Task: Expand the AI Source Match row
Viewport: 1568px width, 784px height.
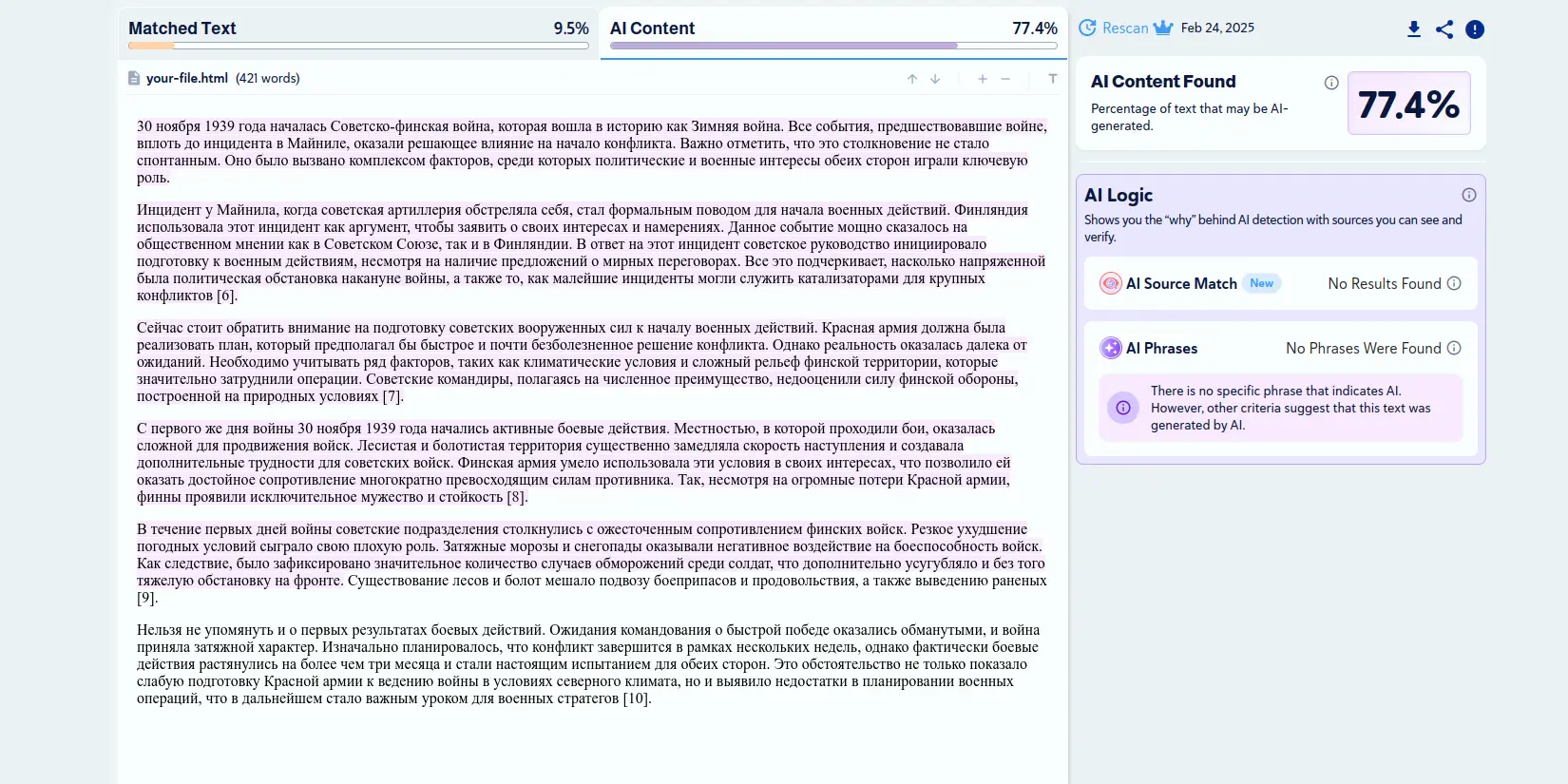Action: [x=1181, y=283]
